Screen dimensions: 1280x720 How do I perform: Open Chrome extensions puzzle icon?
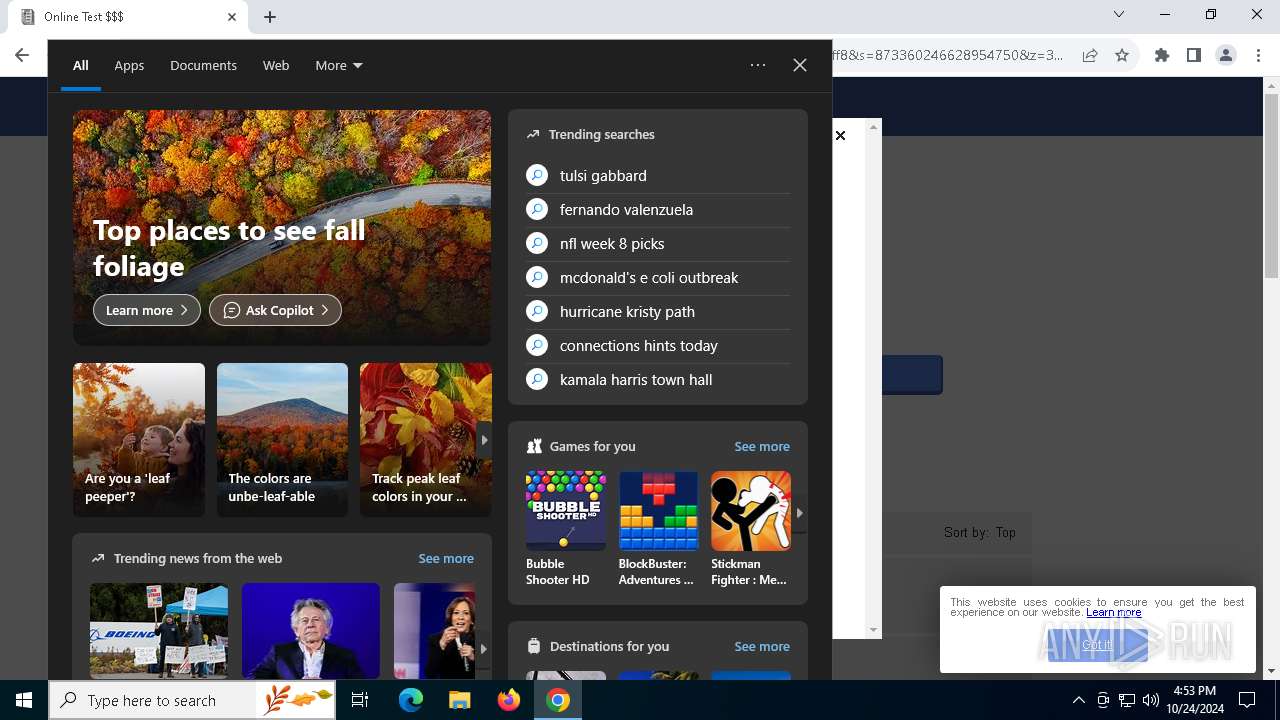pyautogui.click(x=1162, y=55)
